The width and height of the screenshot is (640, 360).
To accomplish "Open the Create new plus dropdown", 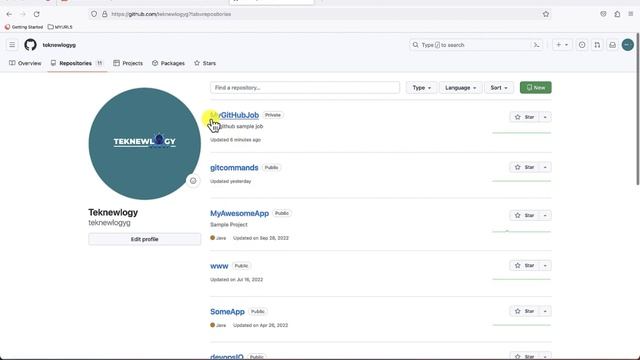I will 562,45.
